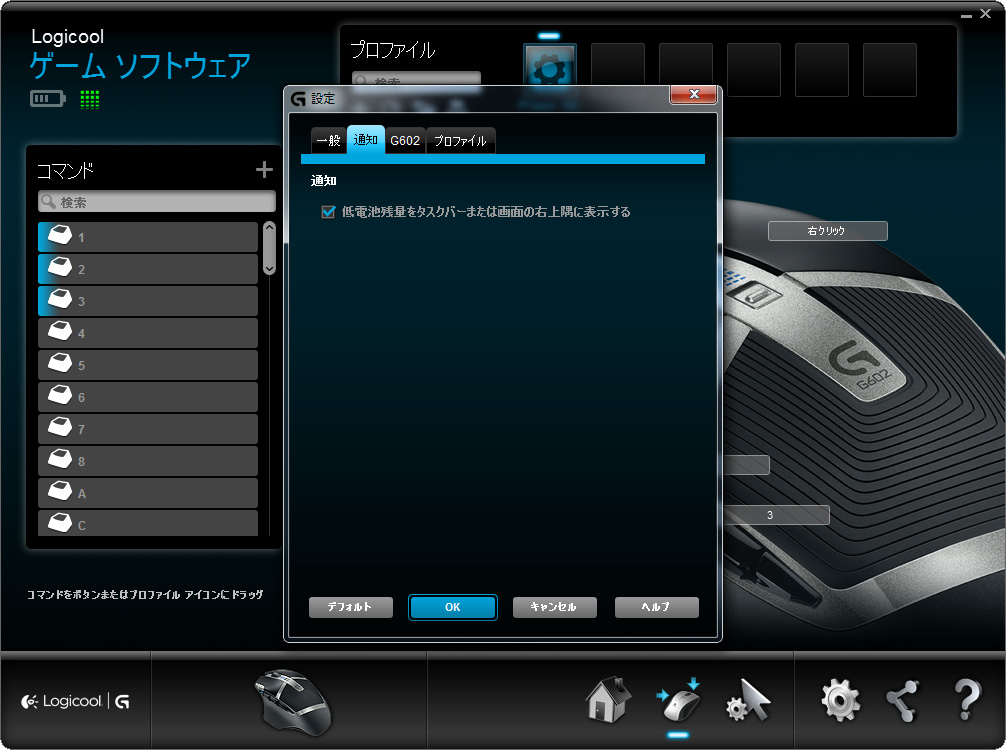
Task: Open help question mark icon
Action: click(966, 700)
